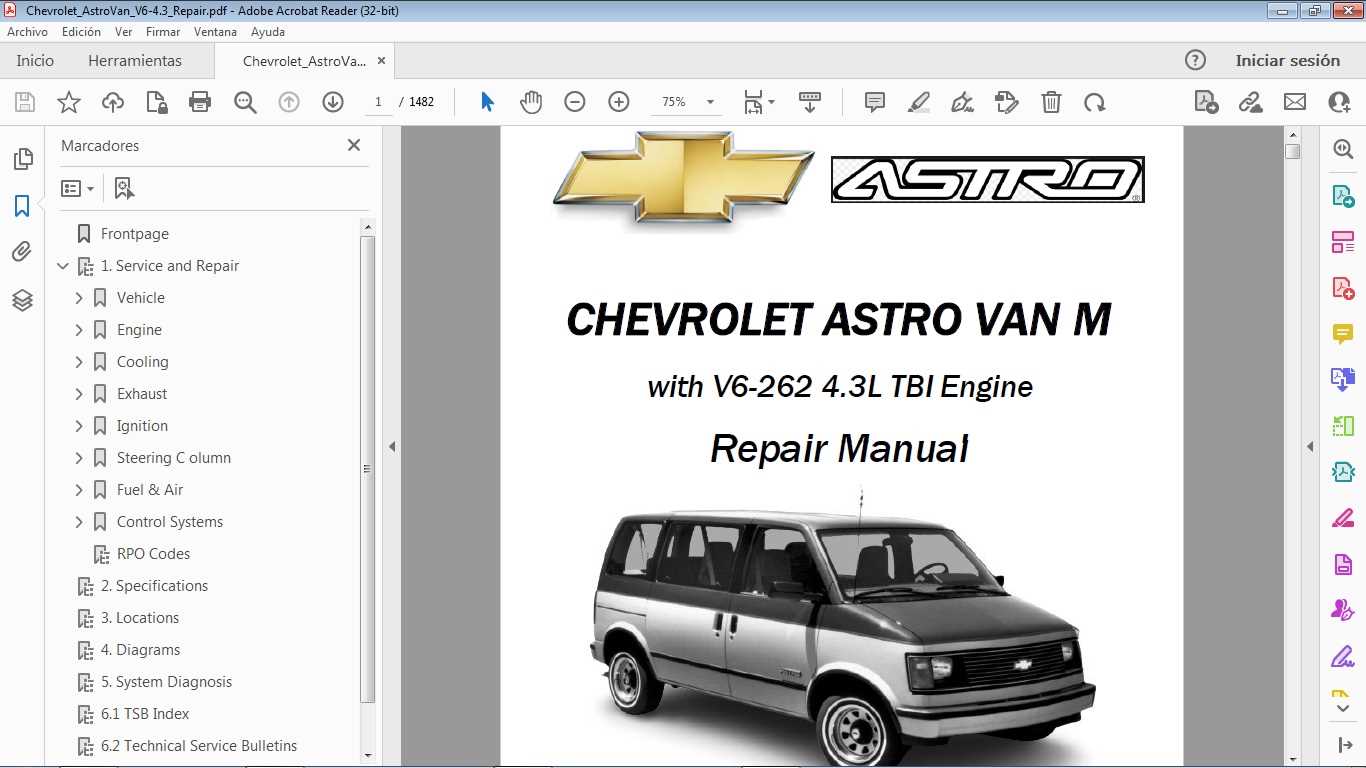Open the 4. Diagrams bookmark
Image resolution: width=1366 pixels, height=768 pixels.
click(x=141, y=650)
